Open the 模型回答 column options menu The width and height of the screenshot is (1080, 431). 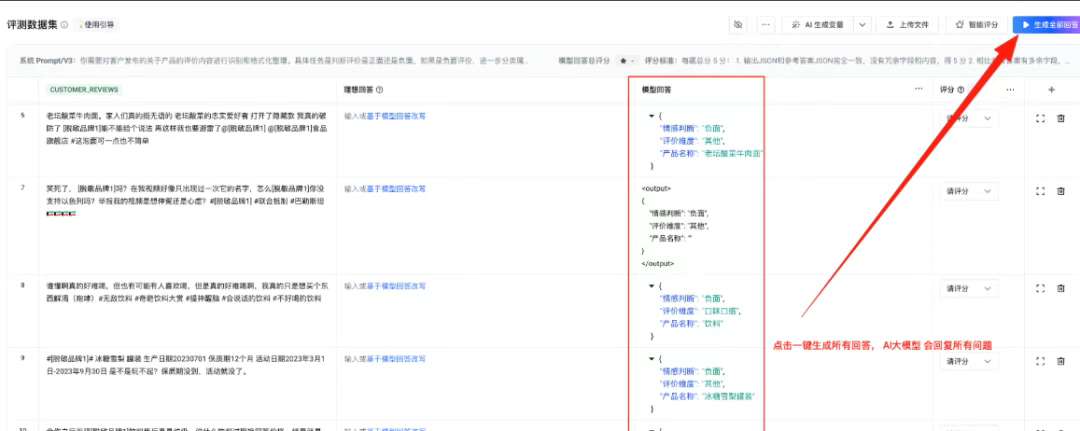[918, 89]
